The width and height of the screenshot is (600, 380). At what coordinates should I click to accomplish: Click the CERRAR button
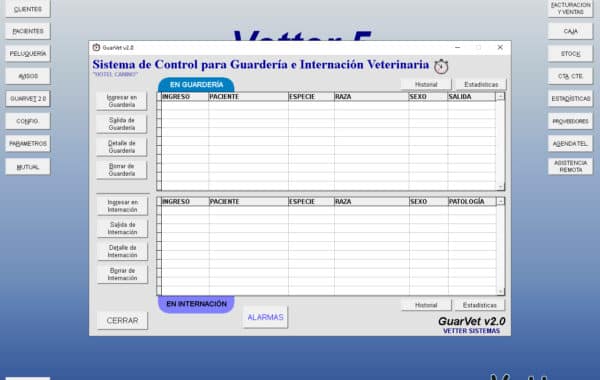click(122, 321)
